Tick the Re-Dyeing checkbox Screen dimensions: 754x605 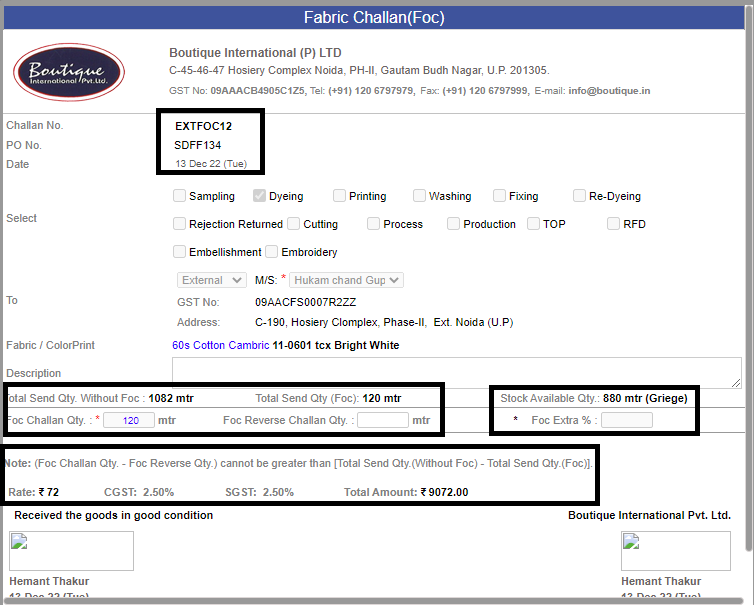coord(579,196)
